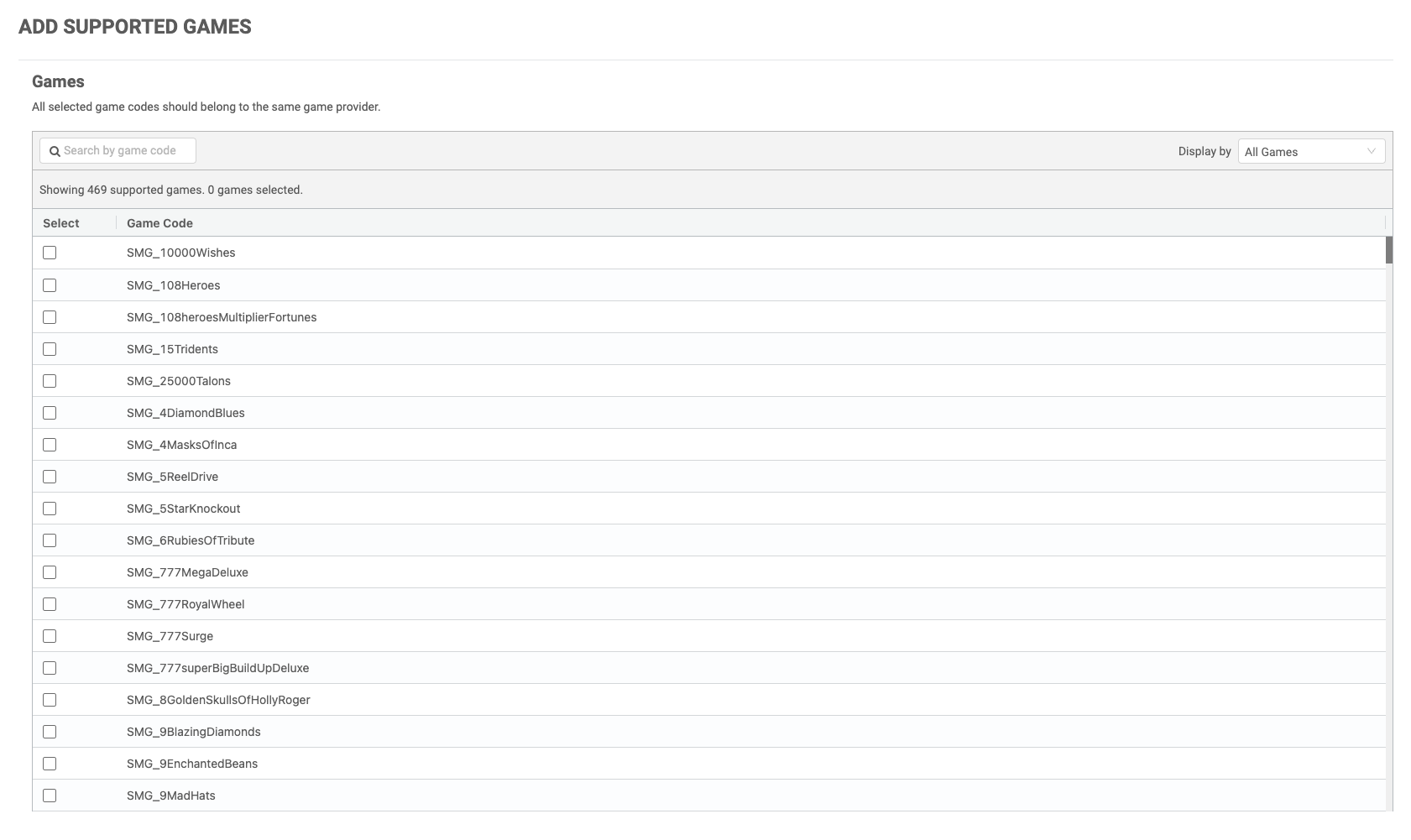Check the SMG_15Tridents row box
Screen dimensions: 1411x840
pyautogui.click(x=50, y=349)
